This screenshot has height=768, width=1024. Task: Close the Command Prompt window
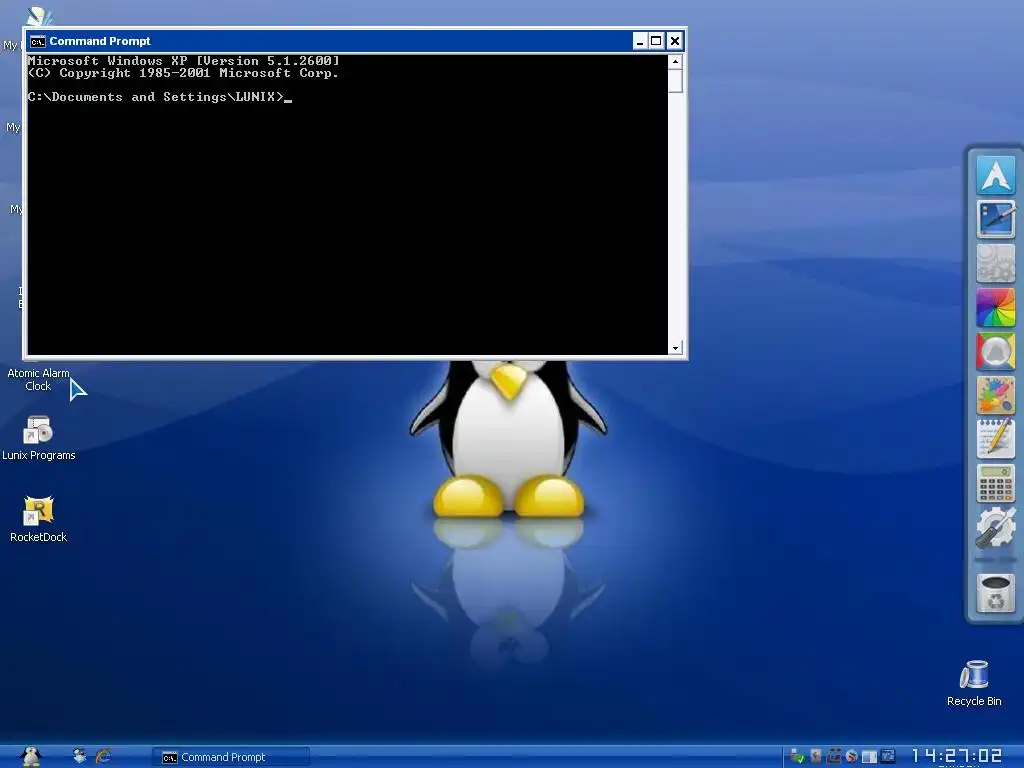point(675,41)
